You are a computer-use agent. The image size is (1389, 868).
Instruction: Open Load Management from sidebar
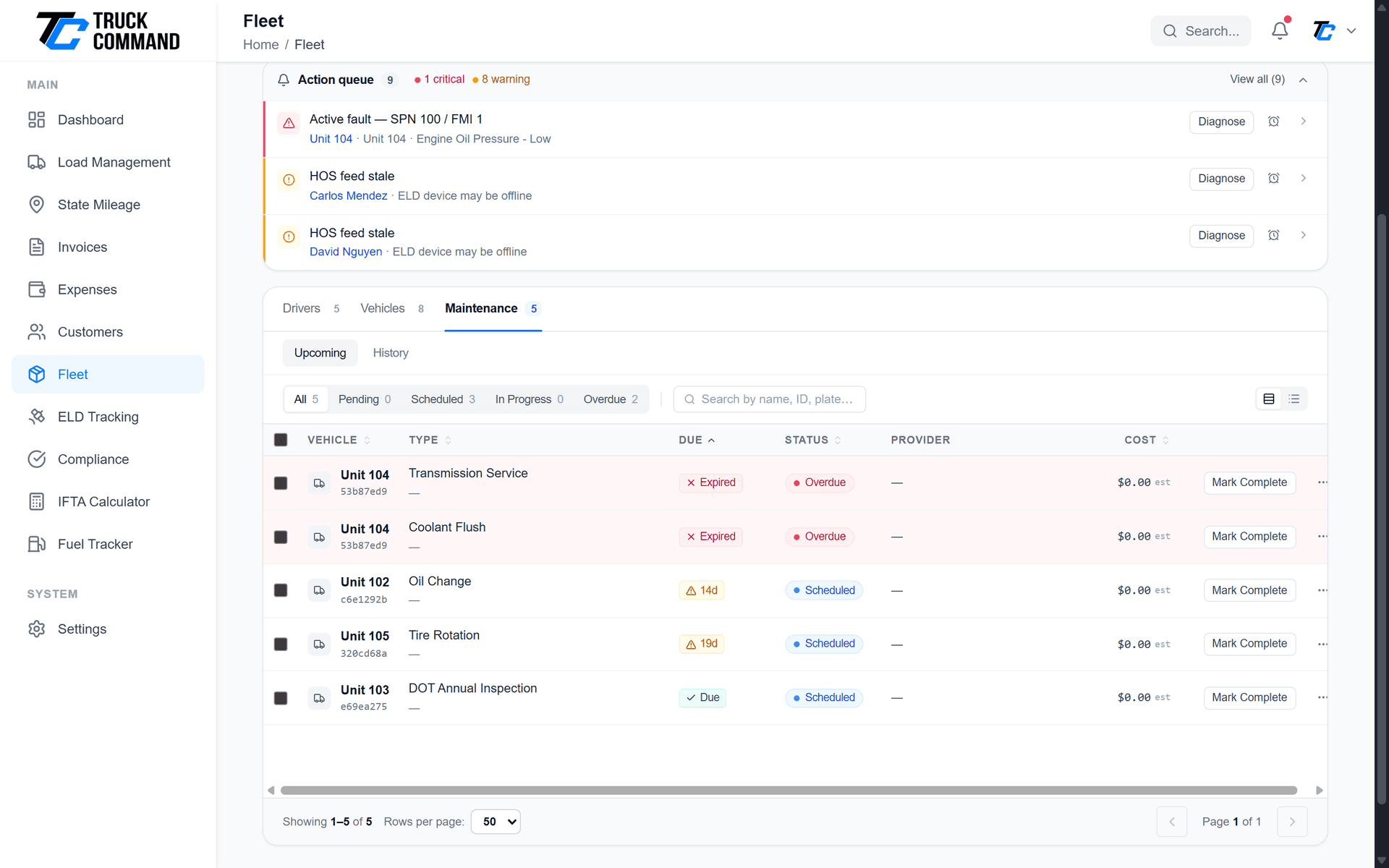(108, 162)
